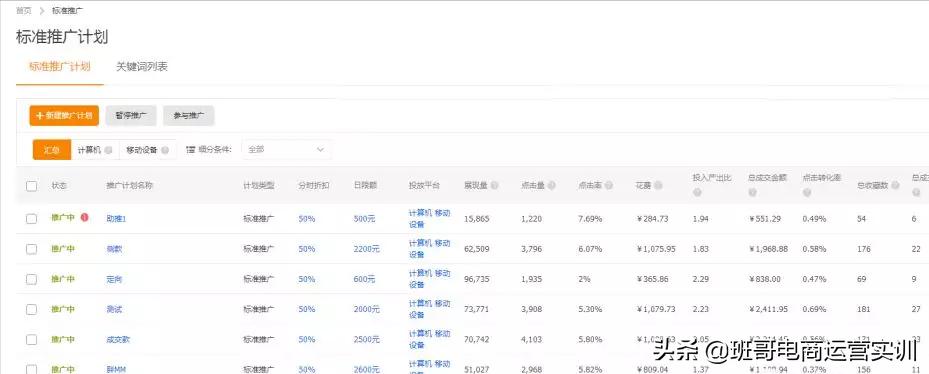Edit 2200元 daily limit

click(367, 249)
